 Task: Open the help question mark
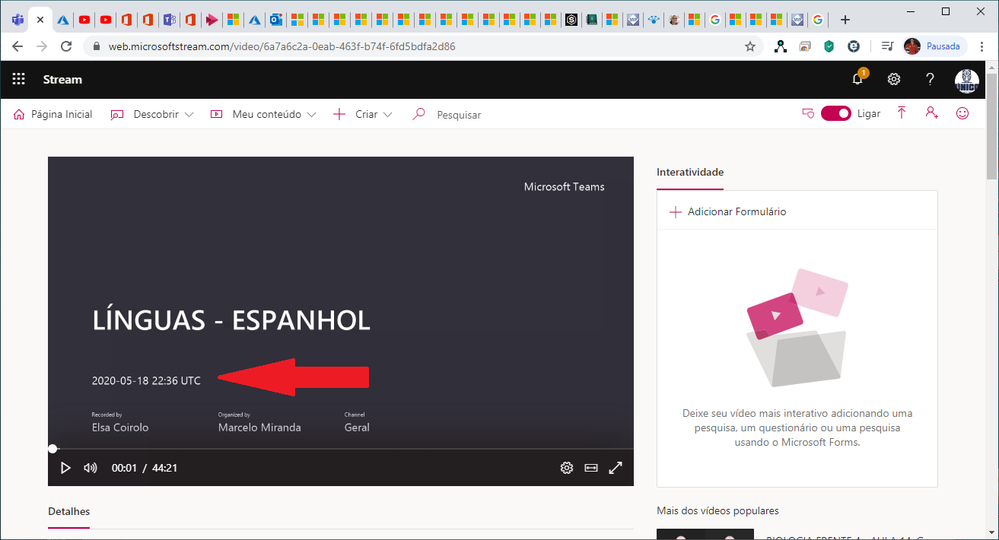tap(930, 79)
